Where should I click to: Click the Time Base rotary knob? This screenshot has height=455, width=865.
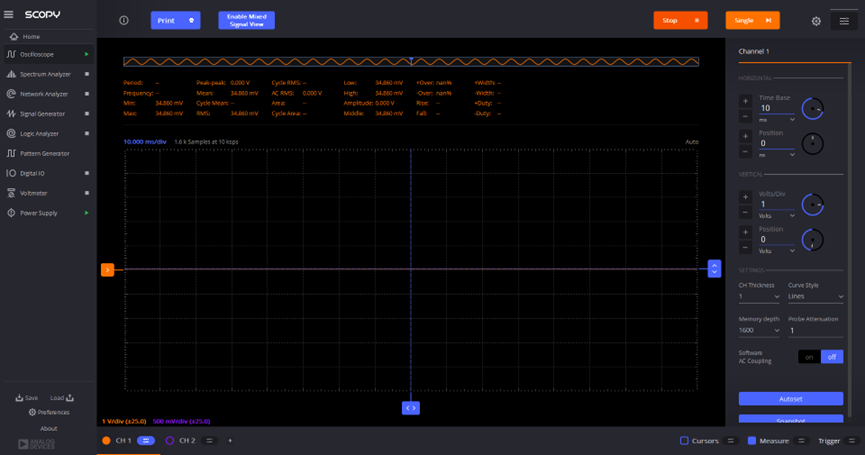click(812, 109)
